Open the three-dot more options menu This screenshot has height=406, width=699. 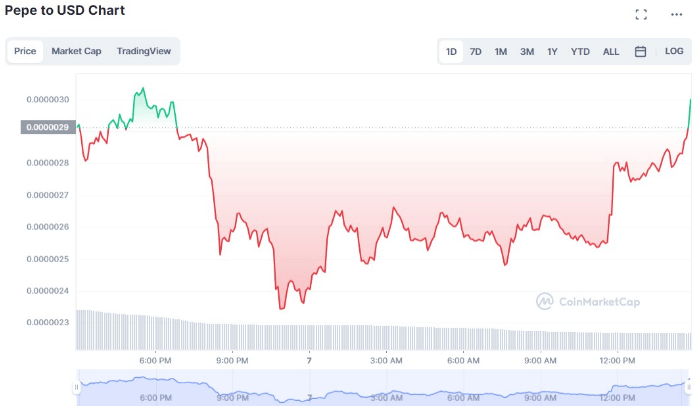coord(676,14)
